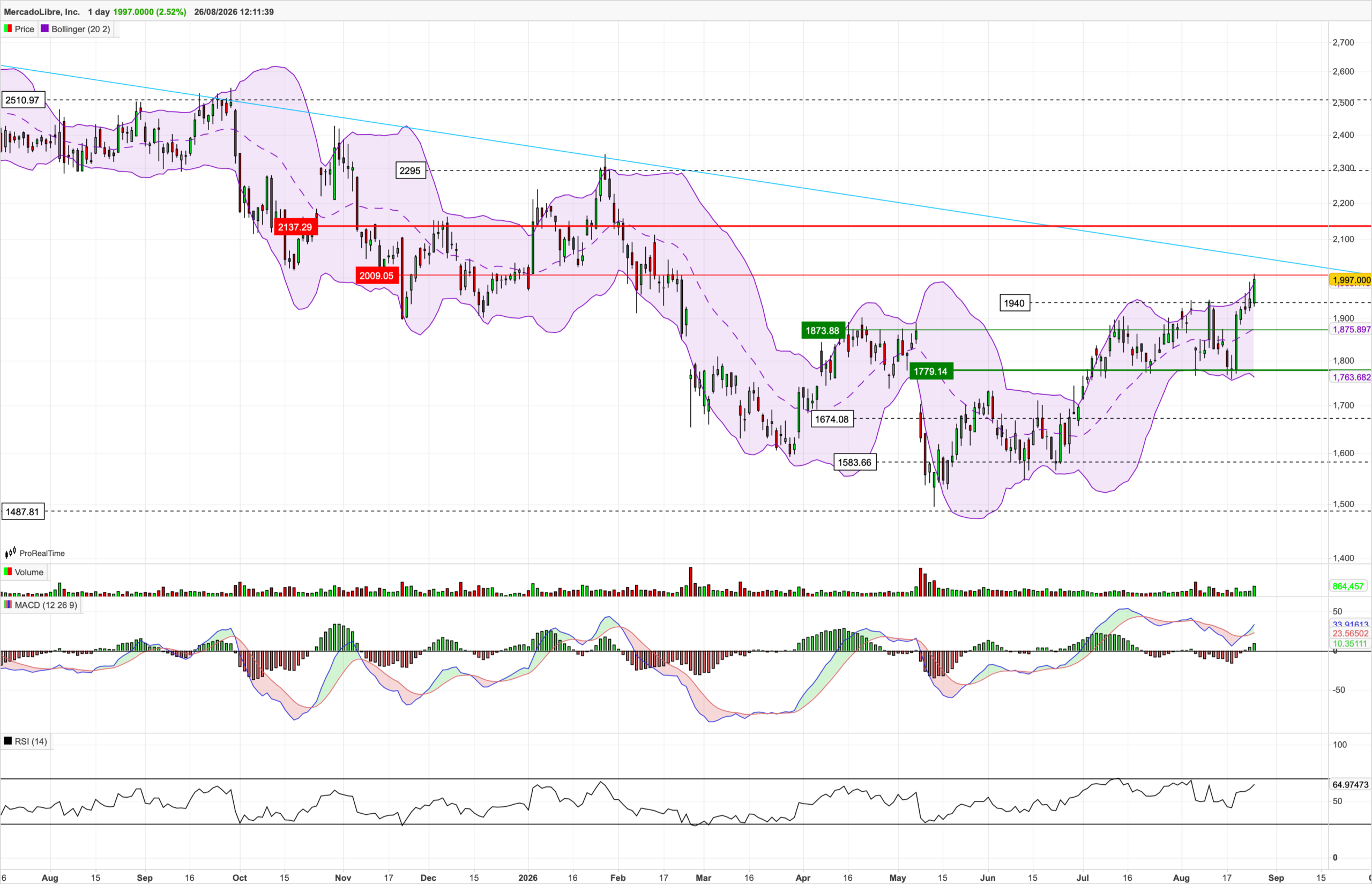Click the Dec date on time axis
This screenshot has width=1372, height=884.
428,878
